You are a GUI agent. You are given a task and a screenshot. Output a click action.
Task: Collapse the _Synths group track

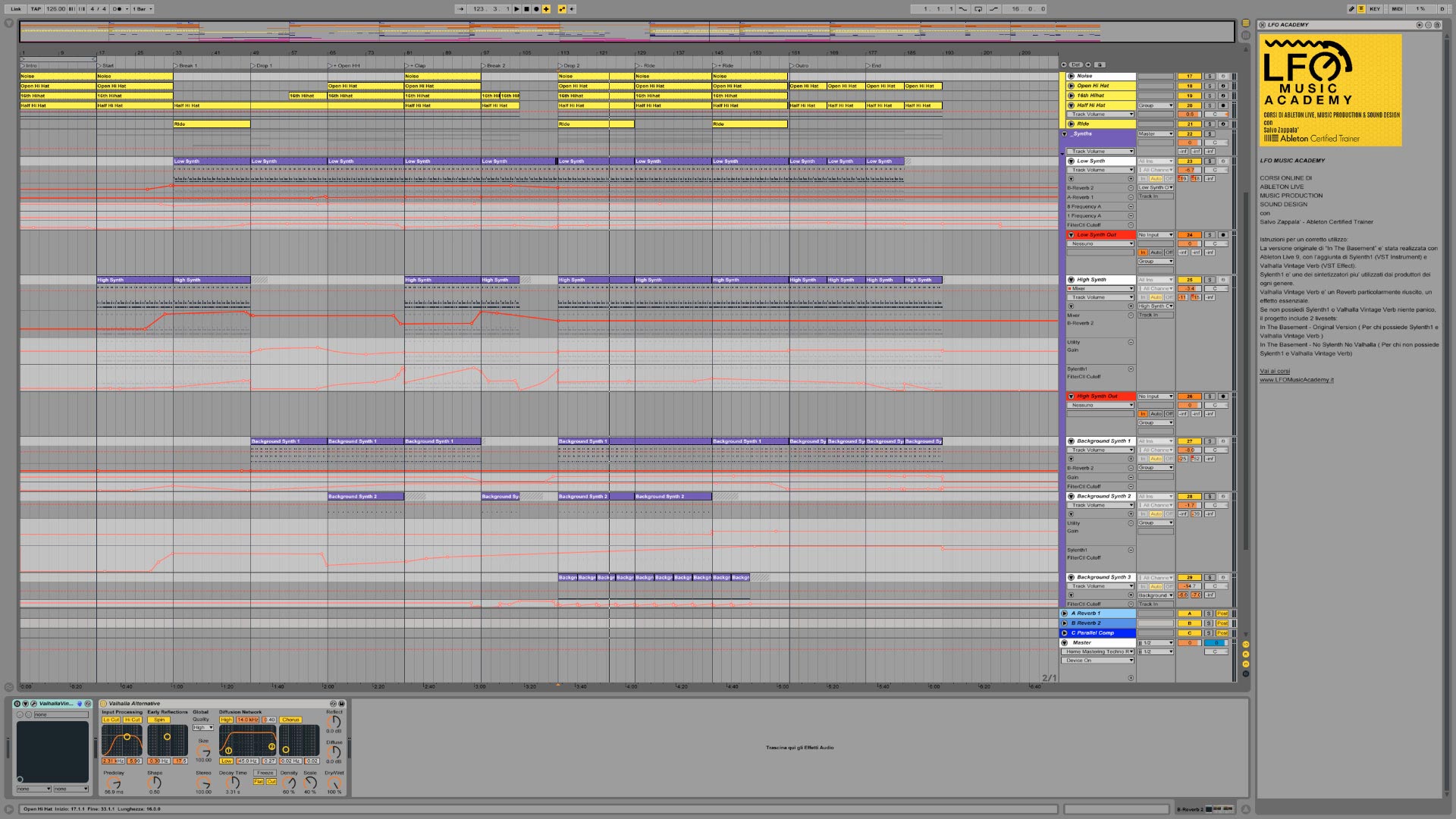(x=1065, y=133)
